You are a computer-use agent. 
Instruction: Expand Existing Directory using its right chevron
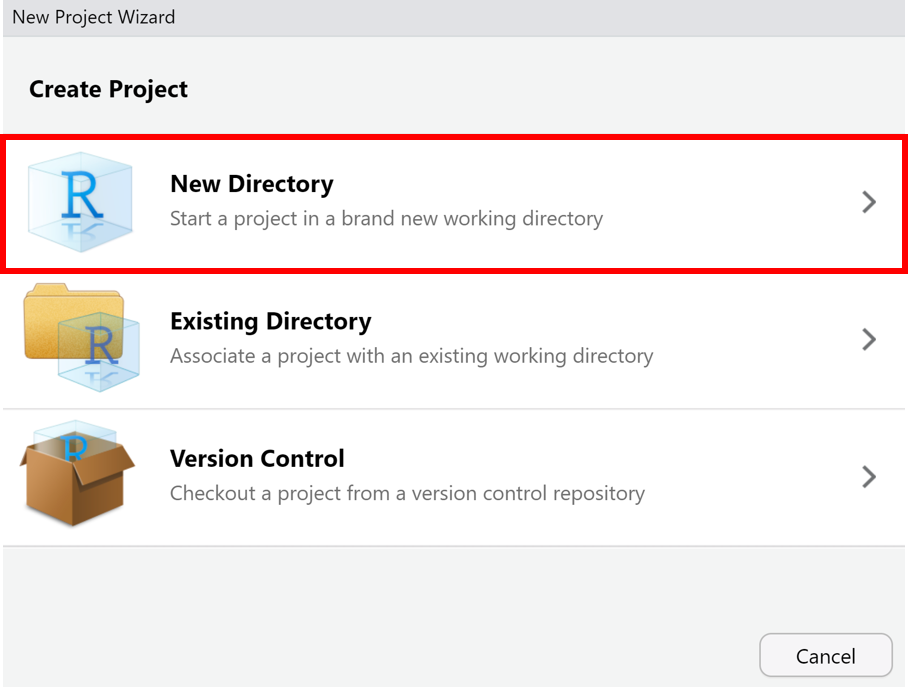click(x=869, y=339)
